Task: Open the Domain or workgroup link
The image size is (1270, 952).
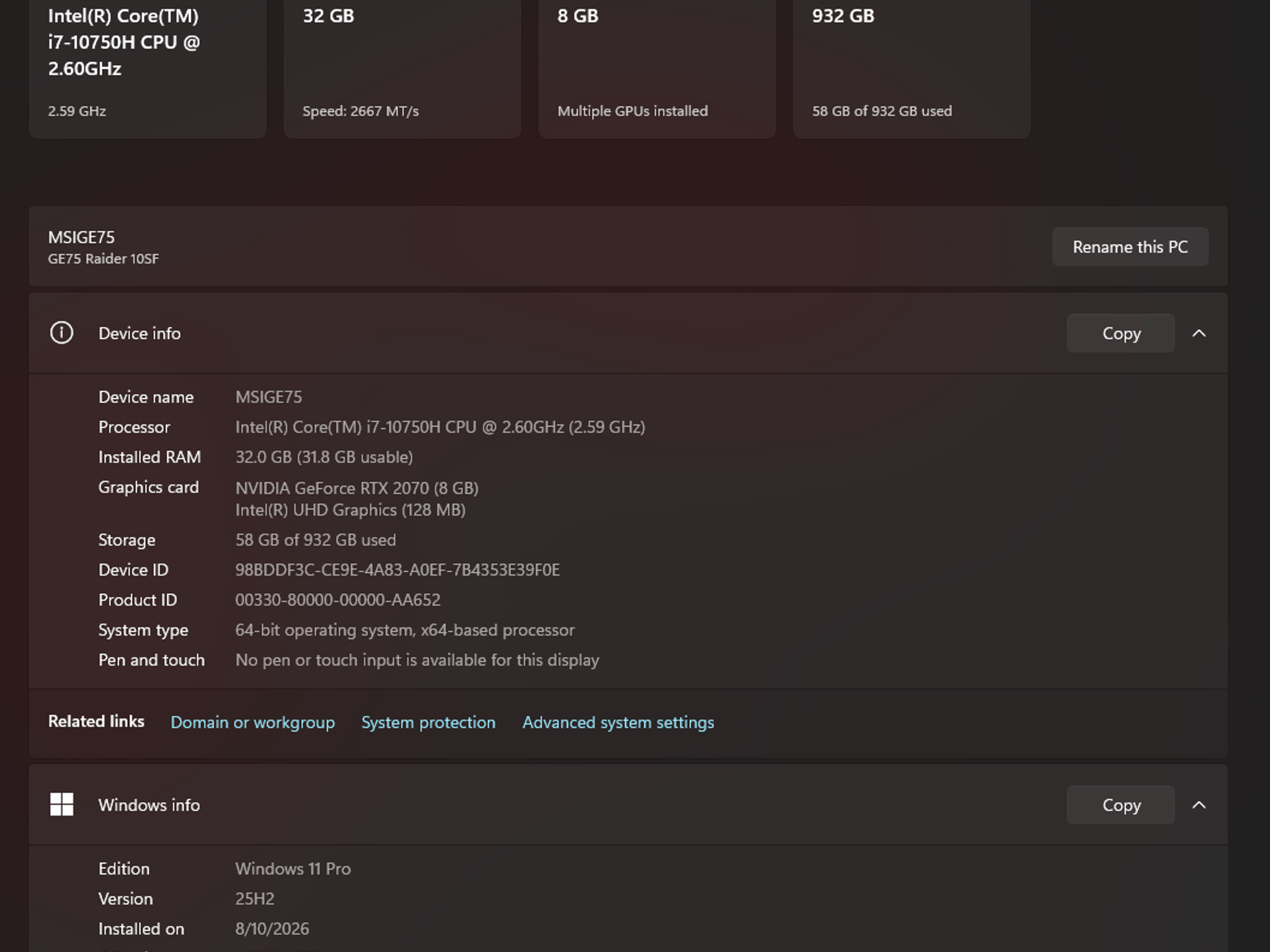Action: [x=252, y=723]
